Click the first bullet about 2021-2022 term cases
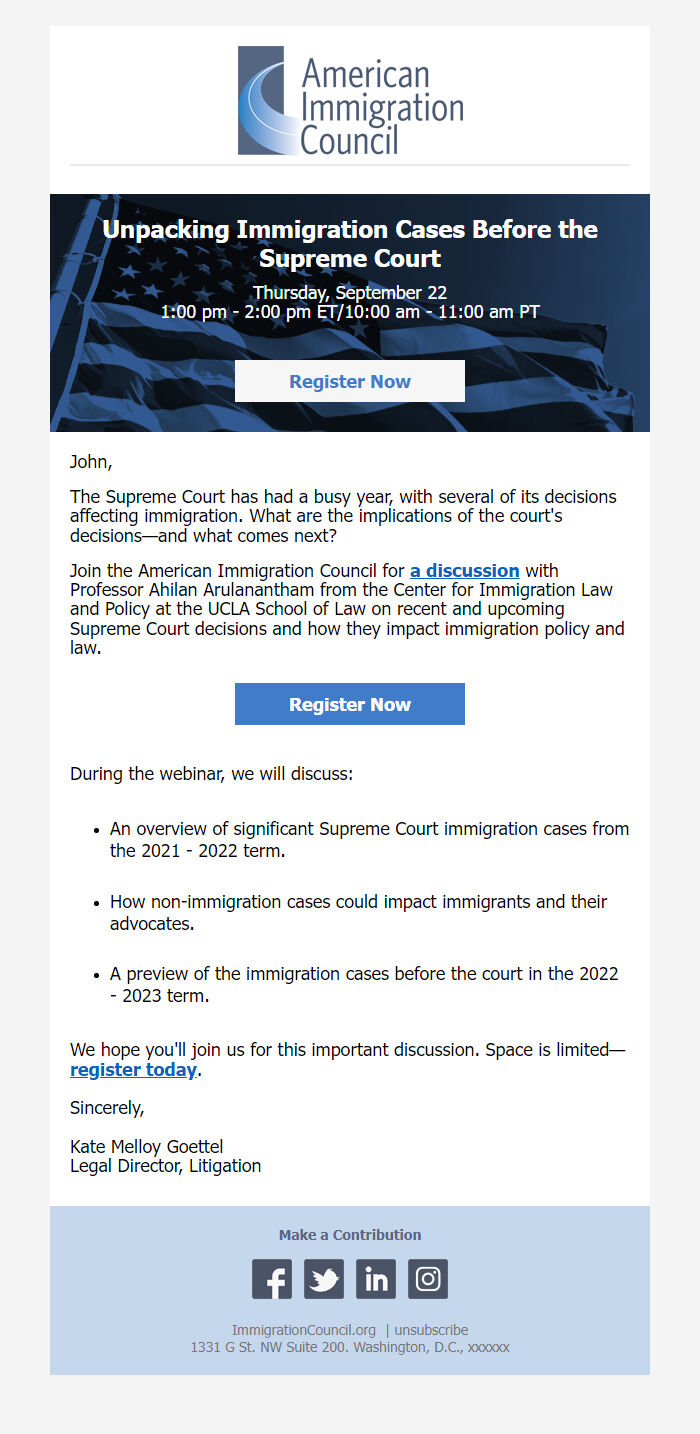Image resolution: width=700 pixels, height=1434 pixels. [368, 839]
